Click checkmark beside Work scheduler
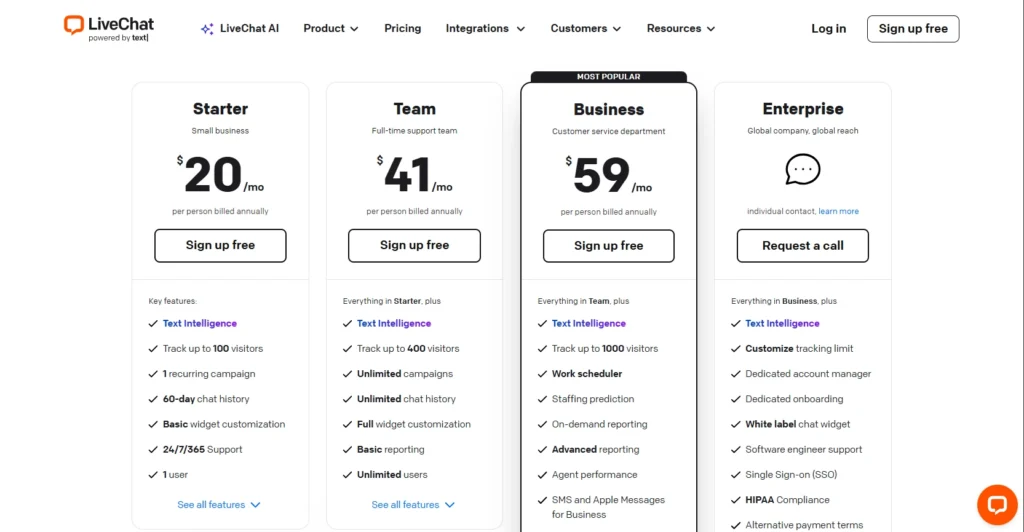1024x532 pixels. point(542,374)
